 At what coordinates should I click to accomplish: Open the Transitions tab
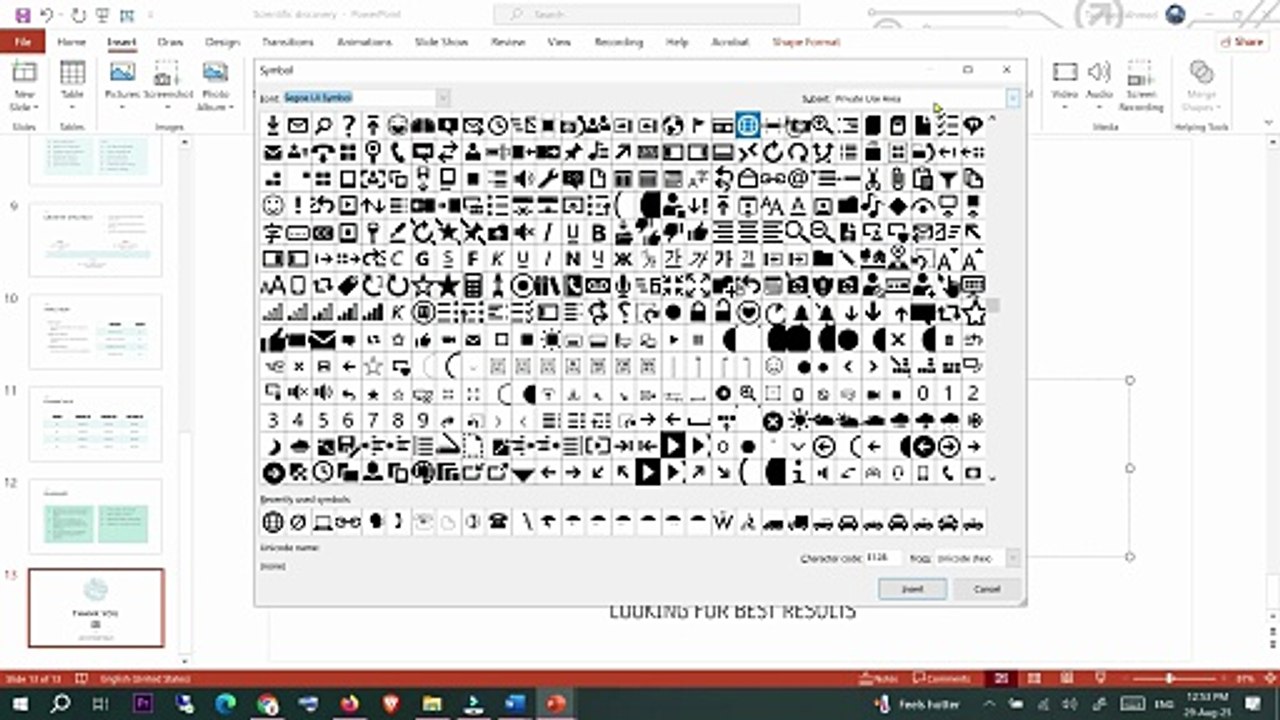(x=288, y=42)
